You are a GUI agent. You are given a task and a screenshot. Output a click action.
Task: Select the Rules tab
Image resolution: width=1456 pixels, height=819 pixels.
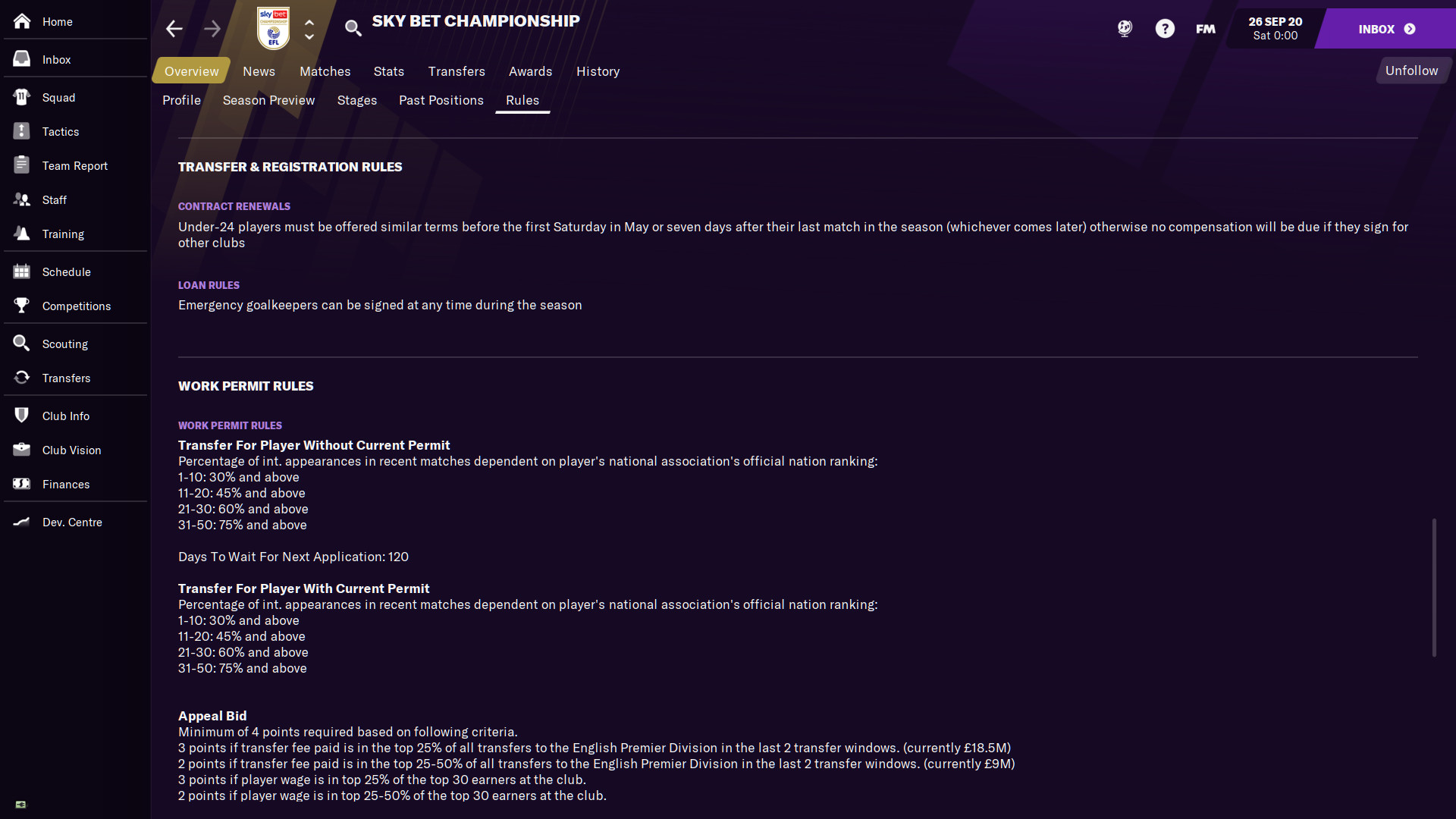click(521, 100)
